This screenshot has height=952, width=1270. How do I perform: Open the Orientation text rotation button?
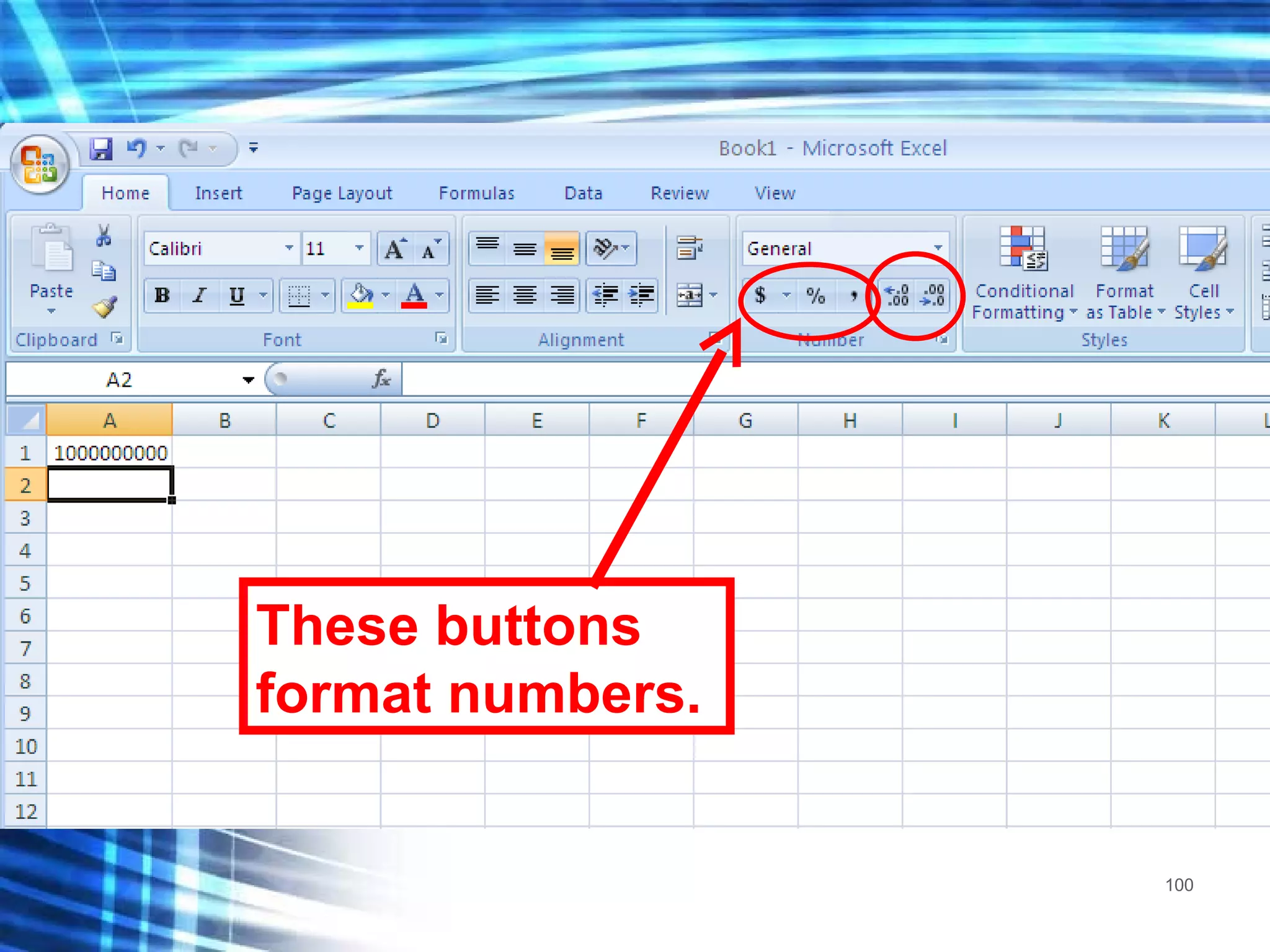pos(611,249)
